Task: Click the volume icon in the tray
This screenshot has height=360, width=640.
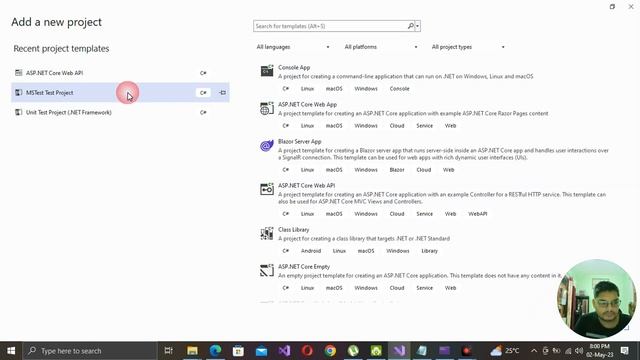Action: point(579,351)
